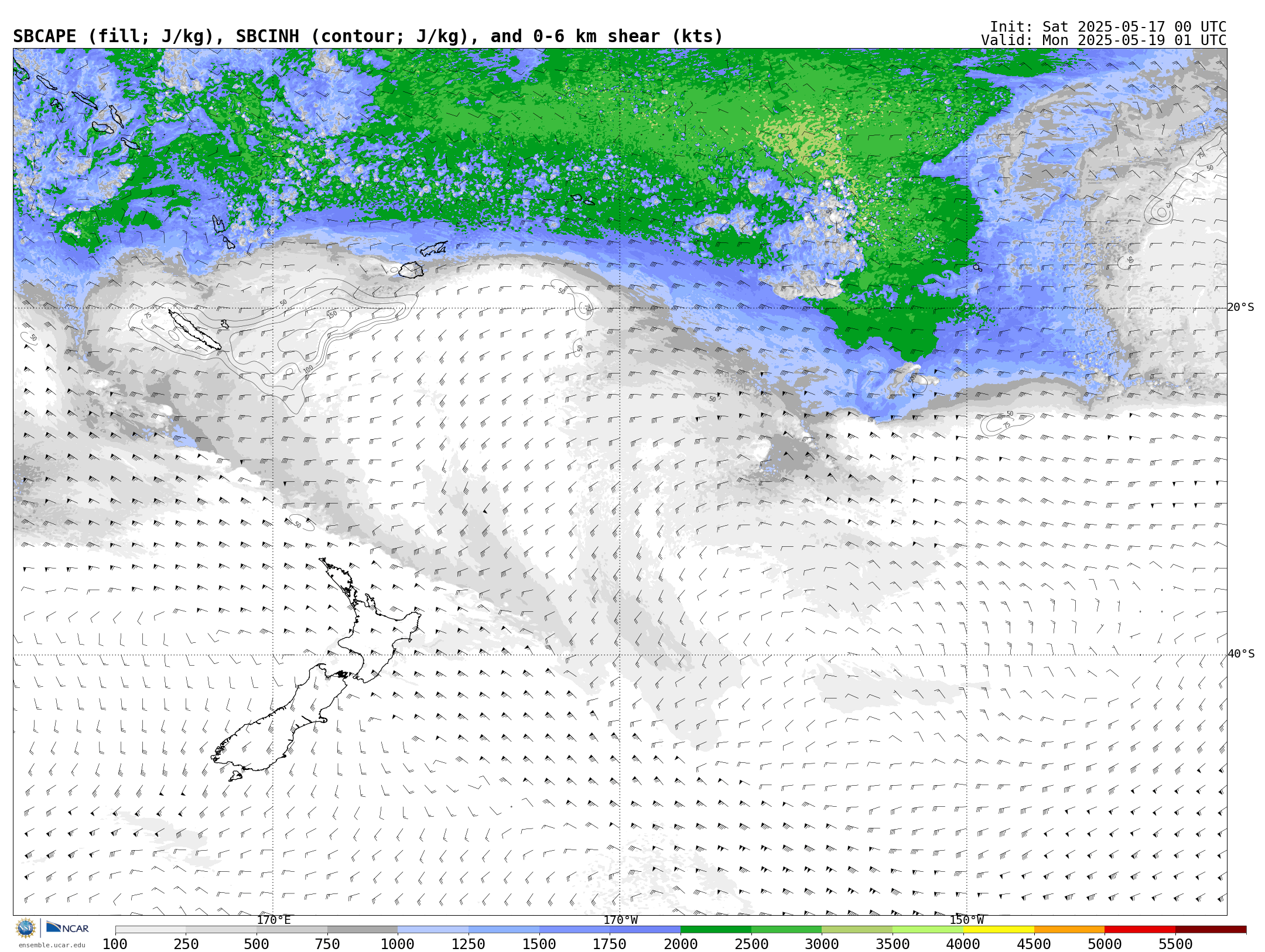Click the colorbar tick label 100
The height and width of the screenshot is (952, 1265).
[115, 944]
